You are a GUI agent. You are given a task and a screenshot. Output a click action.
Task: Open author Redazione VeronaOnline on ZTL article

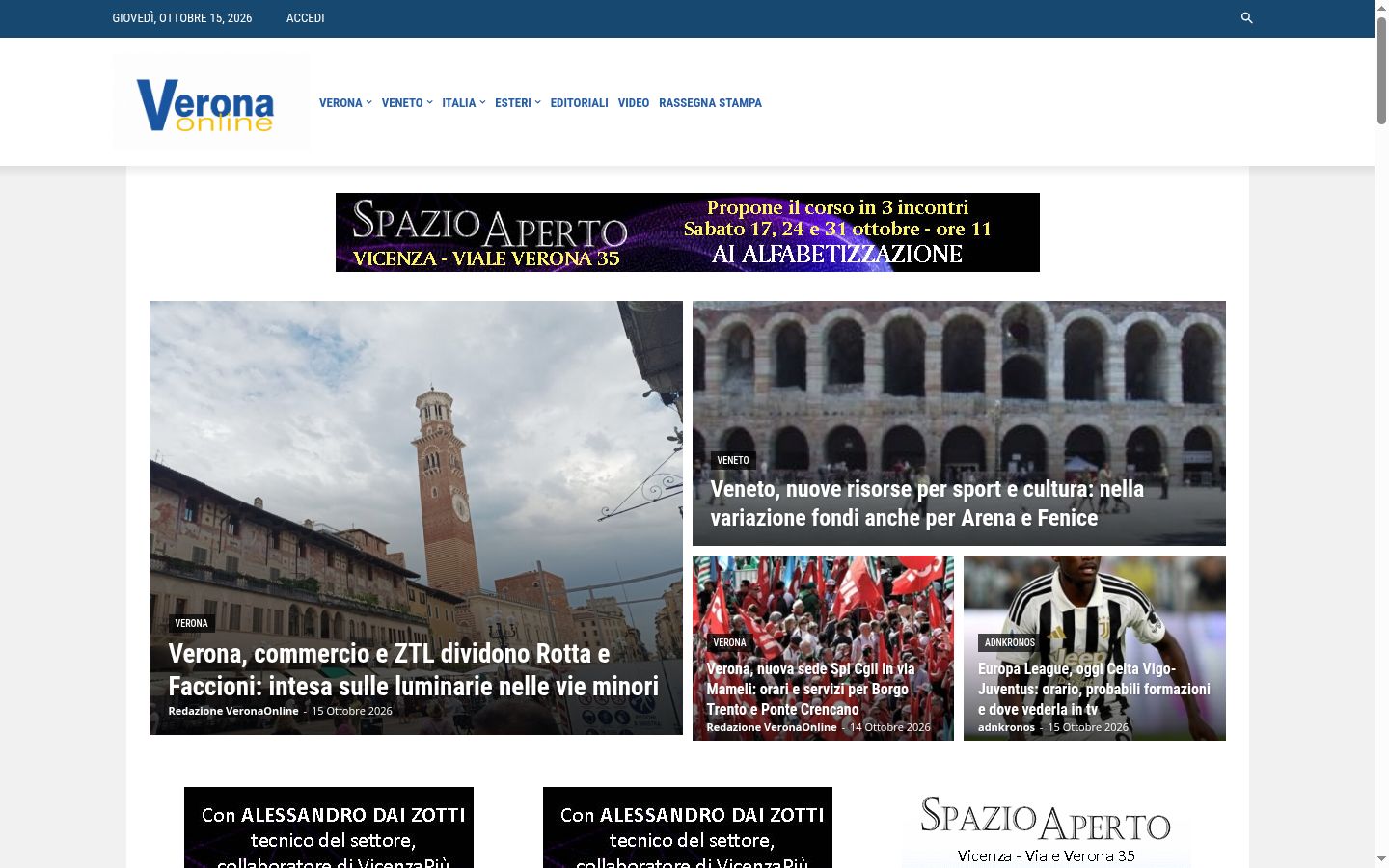233,711
